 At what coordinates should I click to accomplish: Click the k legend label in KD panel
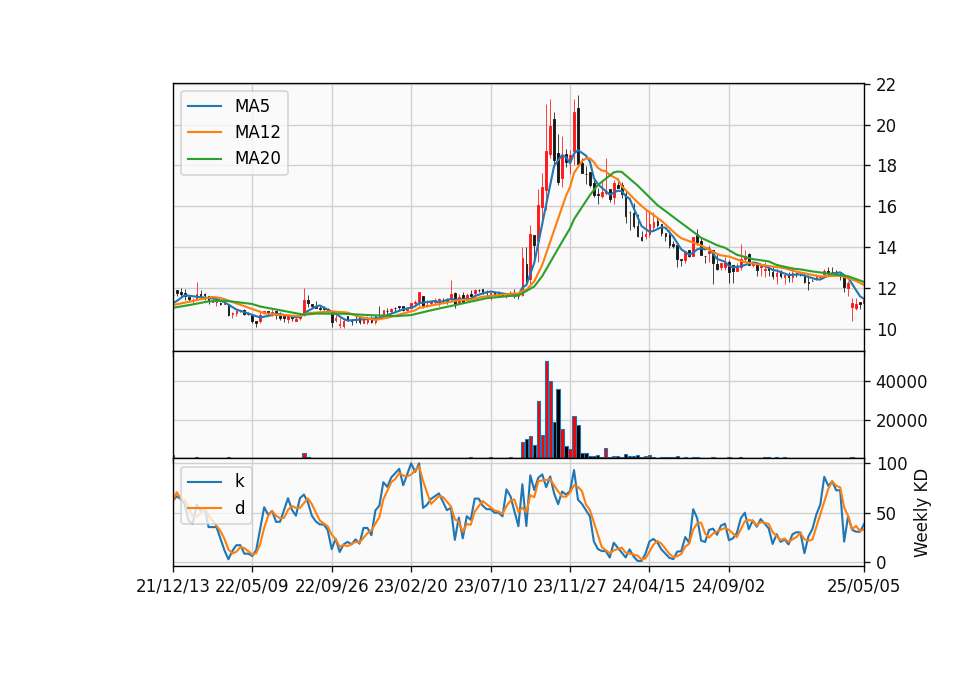tap(239, 481)
